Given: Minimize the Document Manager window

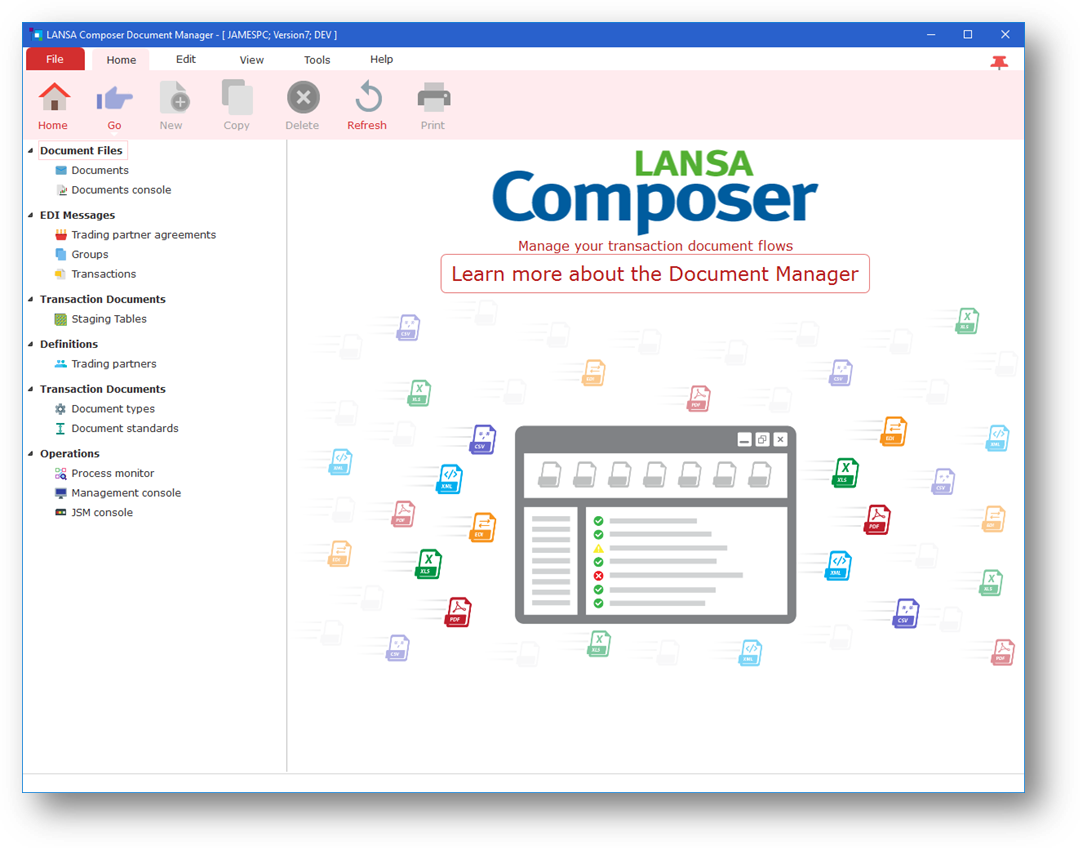Looking at the screenshot, I should pos(931,34).
